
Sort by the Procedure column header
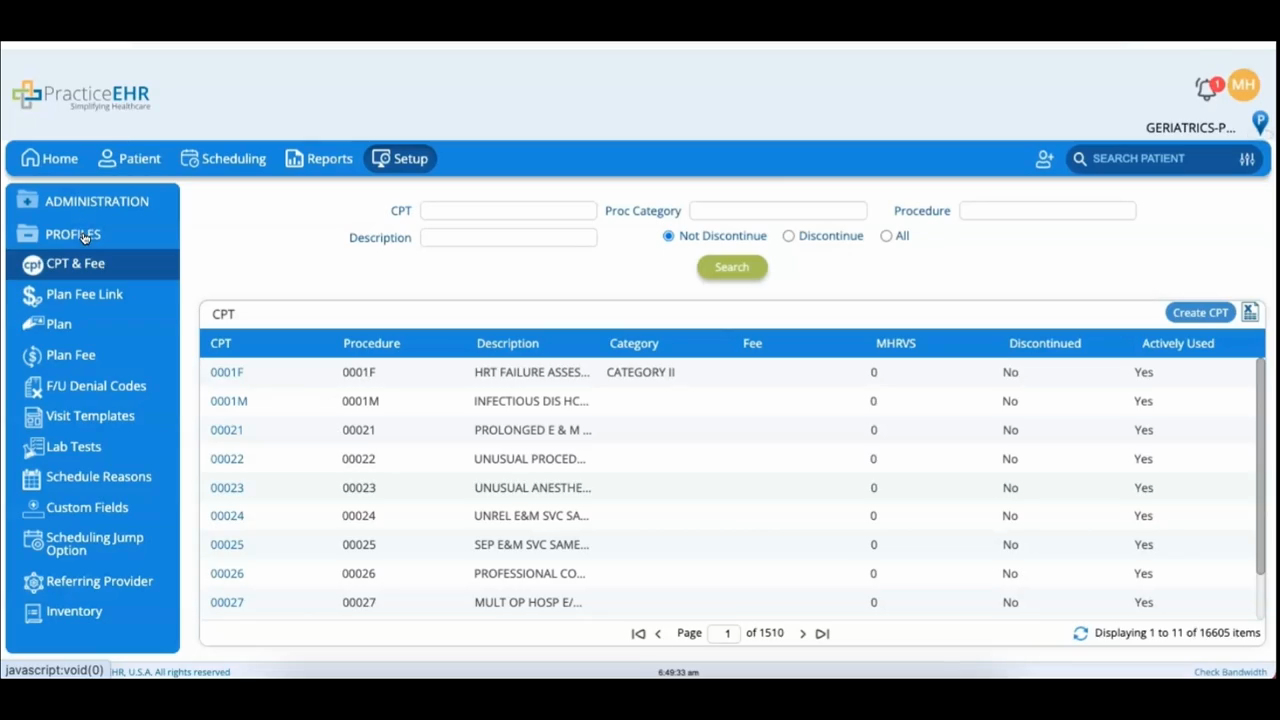[x=371, y=343]
